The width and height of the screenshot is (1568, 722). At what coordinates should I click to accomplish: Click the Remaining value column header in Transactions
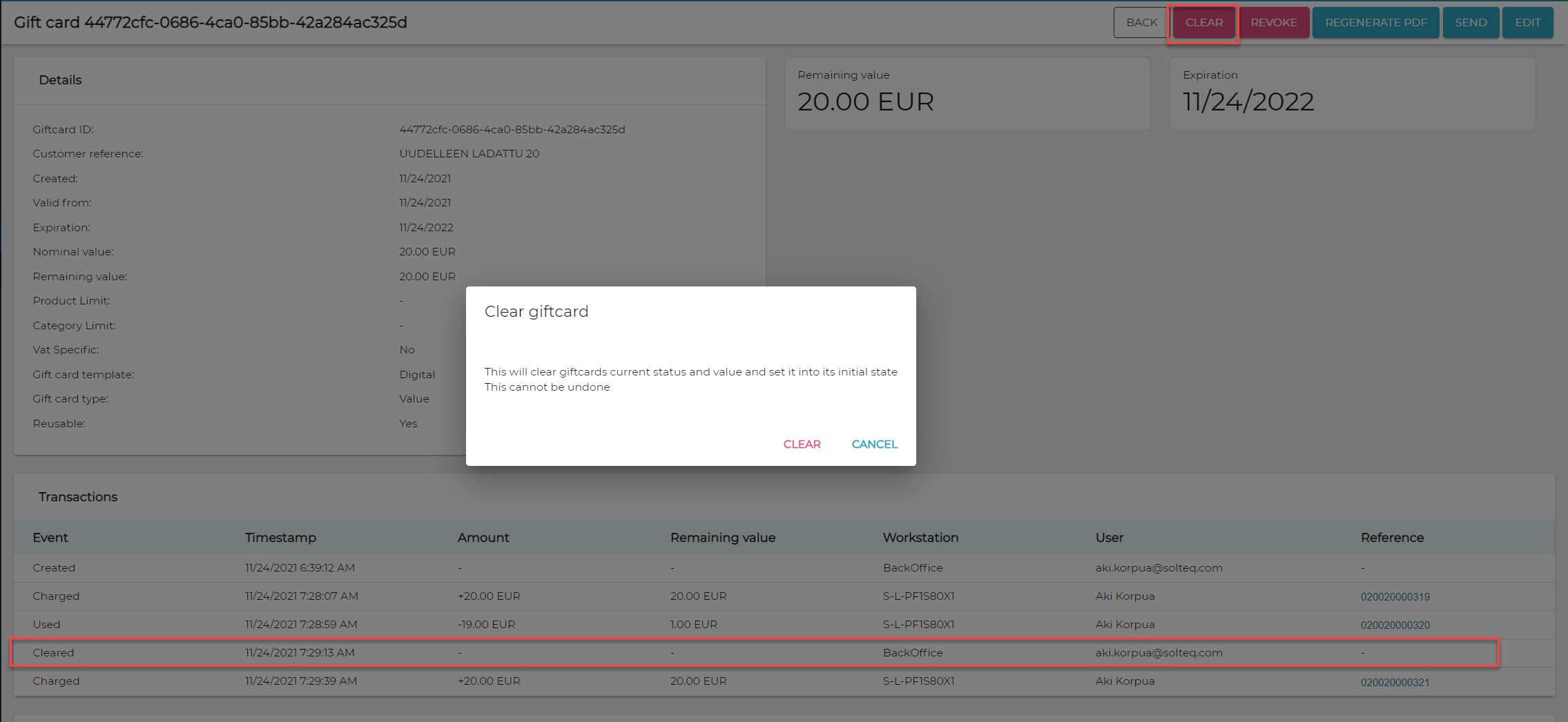[722, 537]
